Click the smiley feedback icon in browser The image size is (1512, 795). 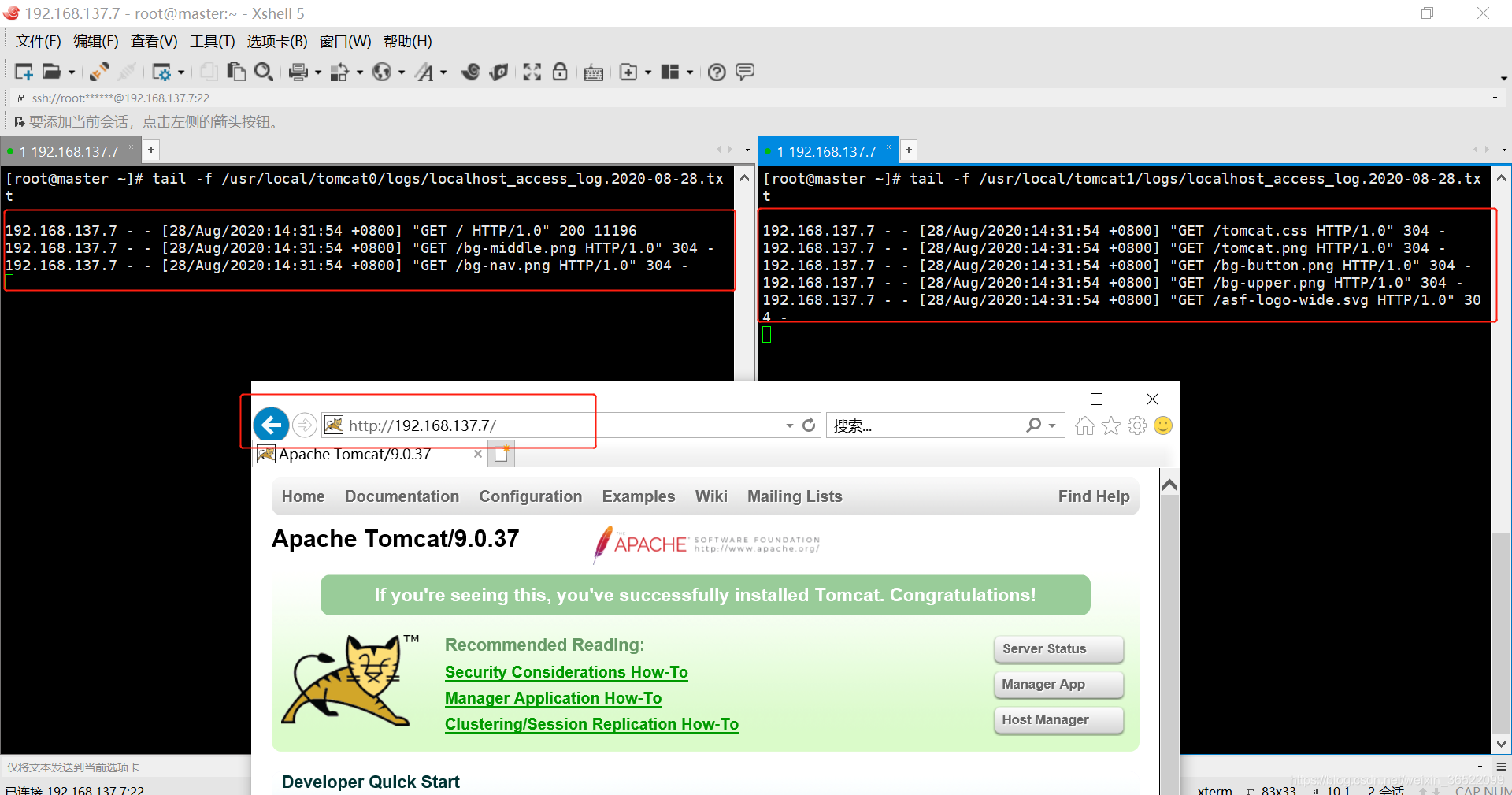click(x=1163, y=425)
